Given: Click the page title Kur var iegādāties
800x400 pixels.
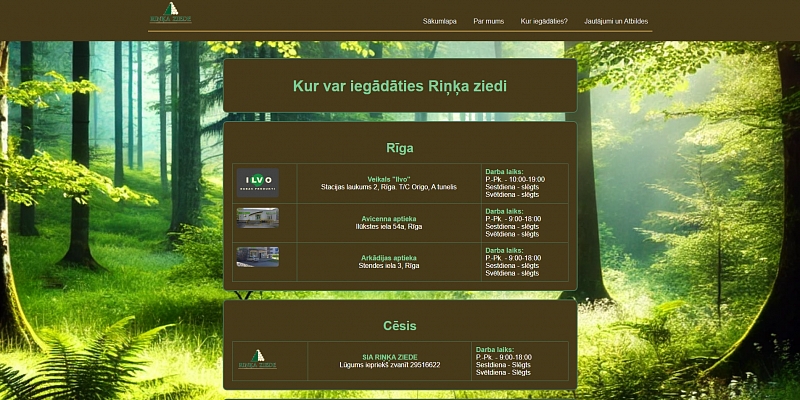Looking at the screenshot, I should click(x=400, y=86).
